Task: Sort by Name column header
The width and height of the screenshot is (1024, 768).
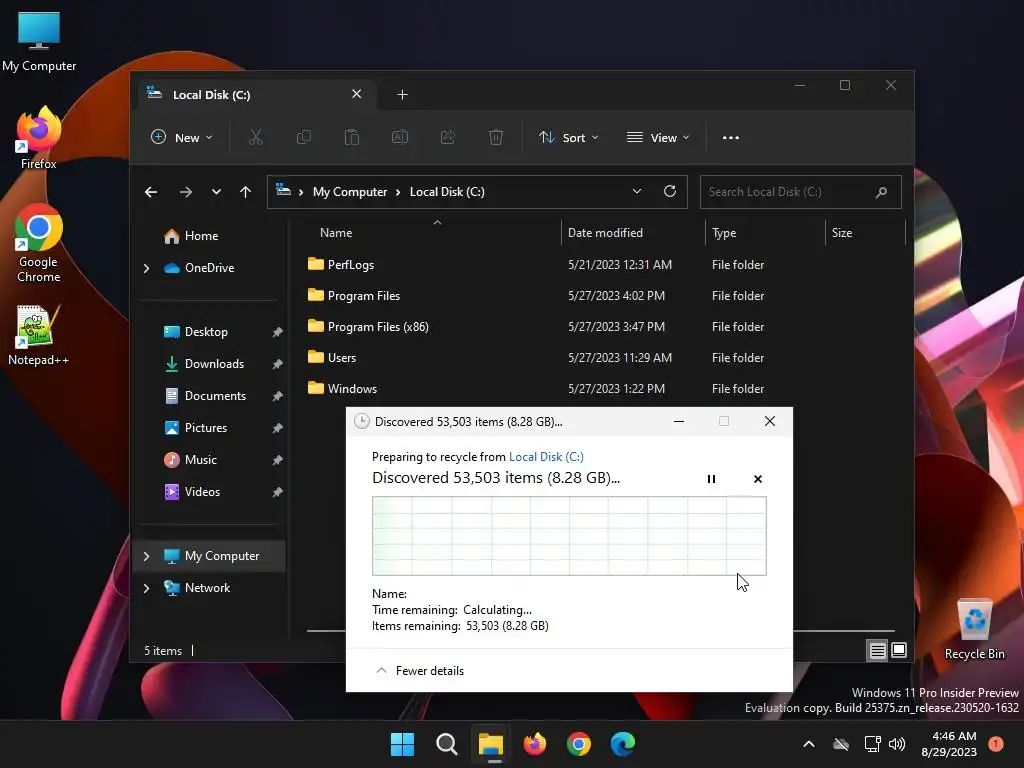Action: click(x=336, y=232)
